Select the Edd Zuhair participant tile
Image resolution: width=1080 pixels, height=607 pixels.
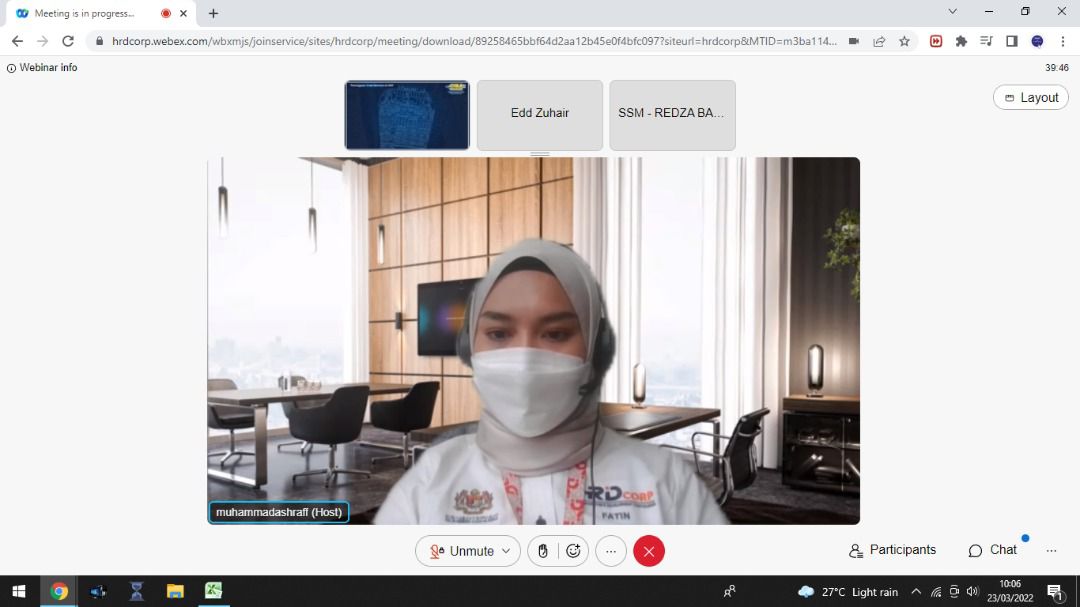point(540,115)
